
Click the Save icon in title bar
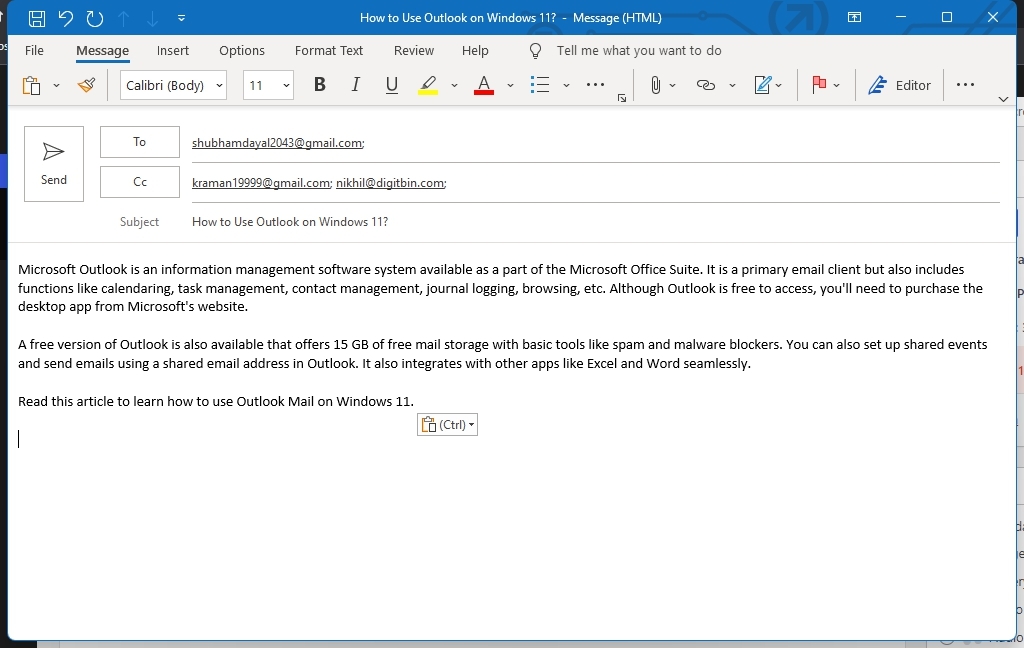coord(37,18)
